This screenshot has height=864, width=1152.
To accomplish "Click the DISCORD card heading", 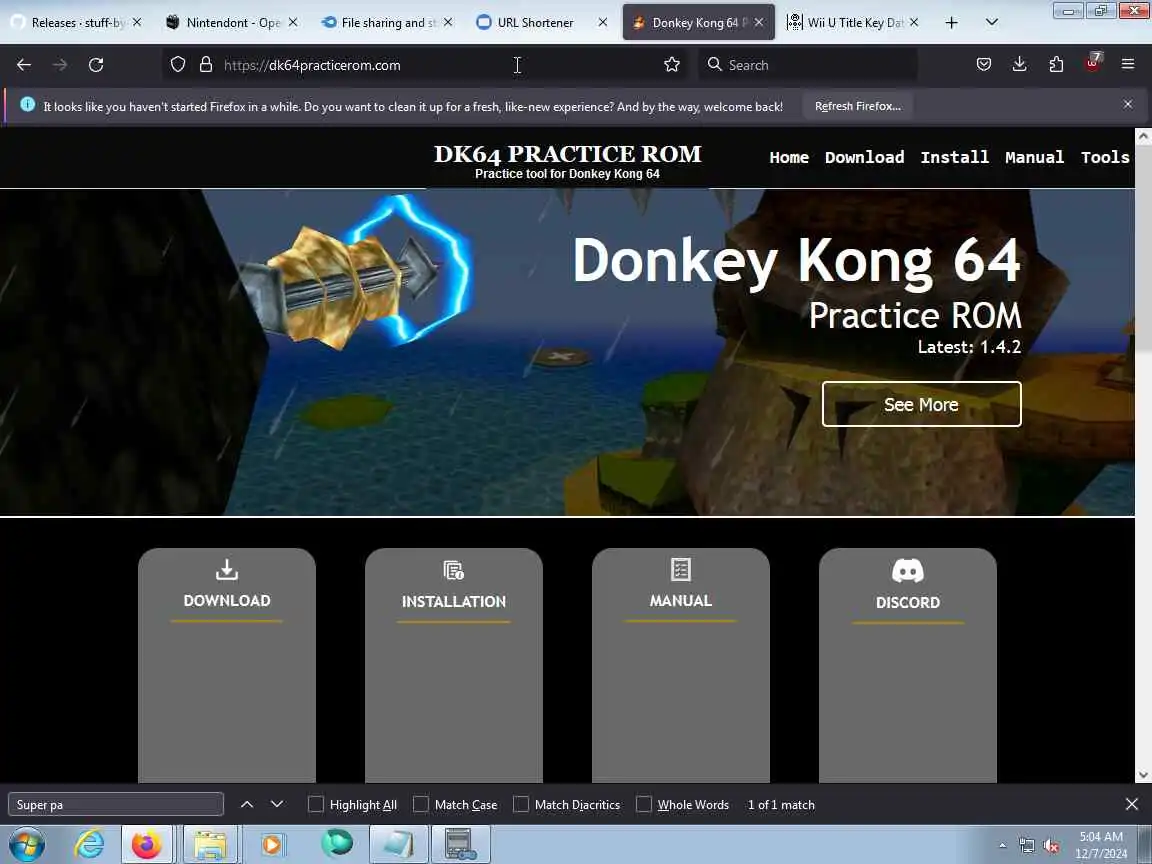I will [x=907, y=602].
